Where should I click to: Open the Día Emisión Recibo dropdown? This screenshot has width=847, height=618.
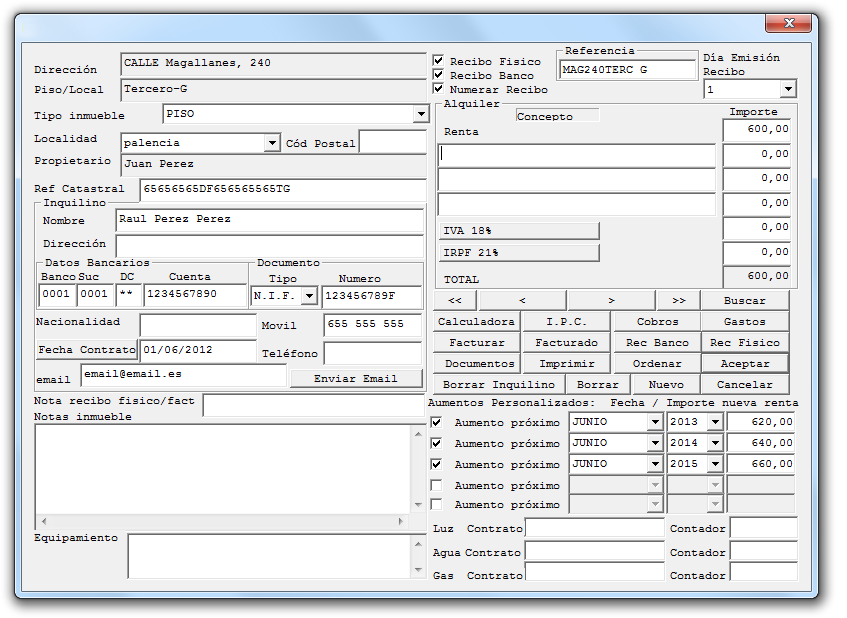[x=788, y=89]
